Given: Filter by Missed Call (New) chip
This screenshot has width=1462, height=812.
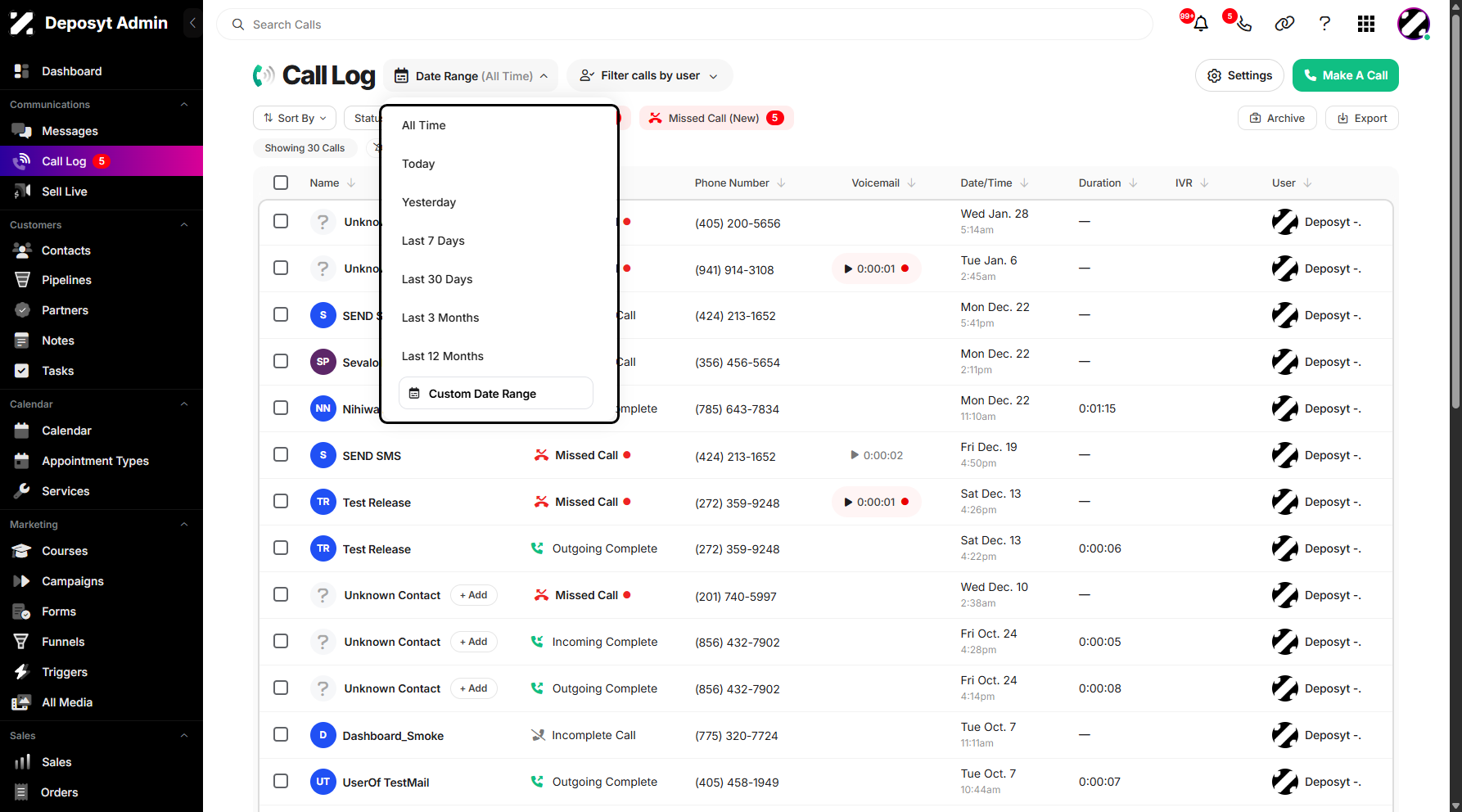Looking at the screenshot, I should [715, 118].
